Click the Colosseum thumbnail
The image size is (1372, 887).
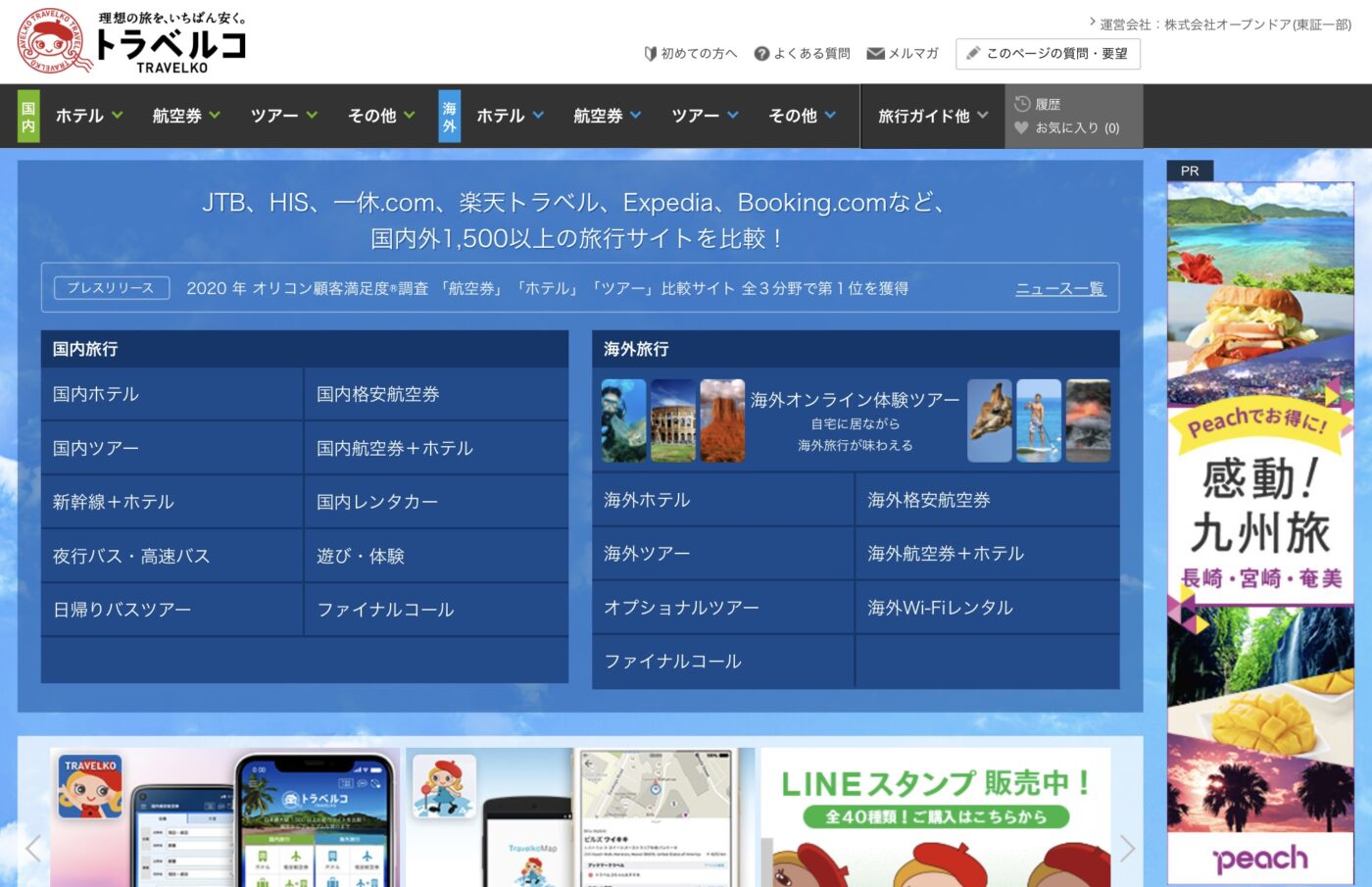click(x=673, y=420)
